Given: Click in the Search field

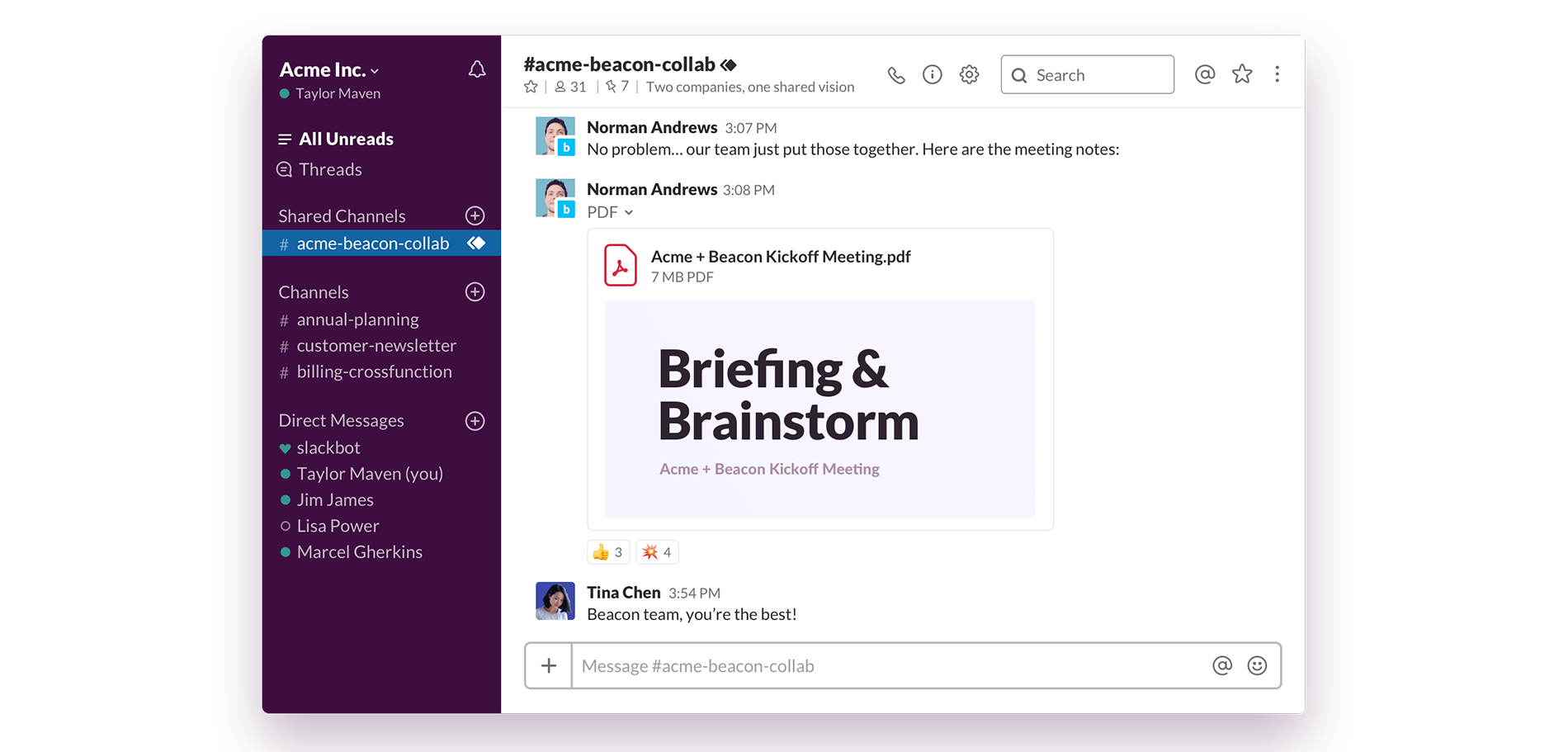Looking at the screenshot, I should pyautogui.click(x=1088, y=74).
